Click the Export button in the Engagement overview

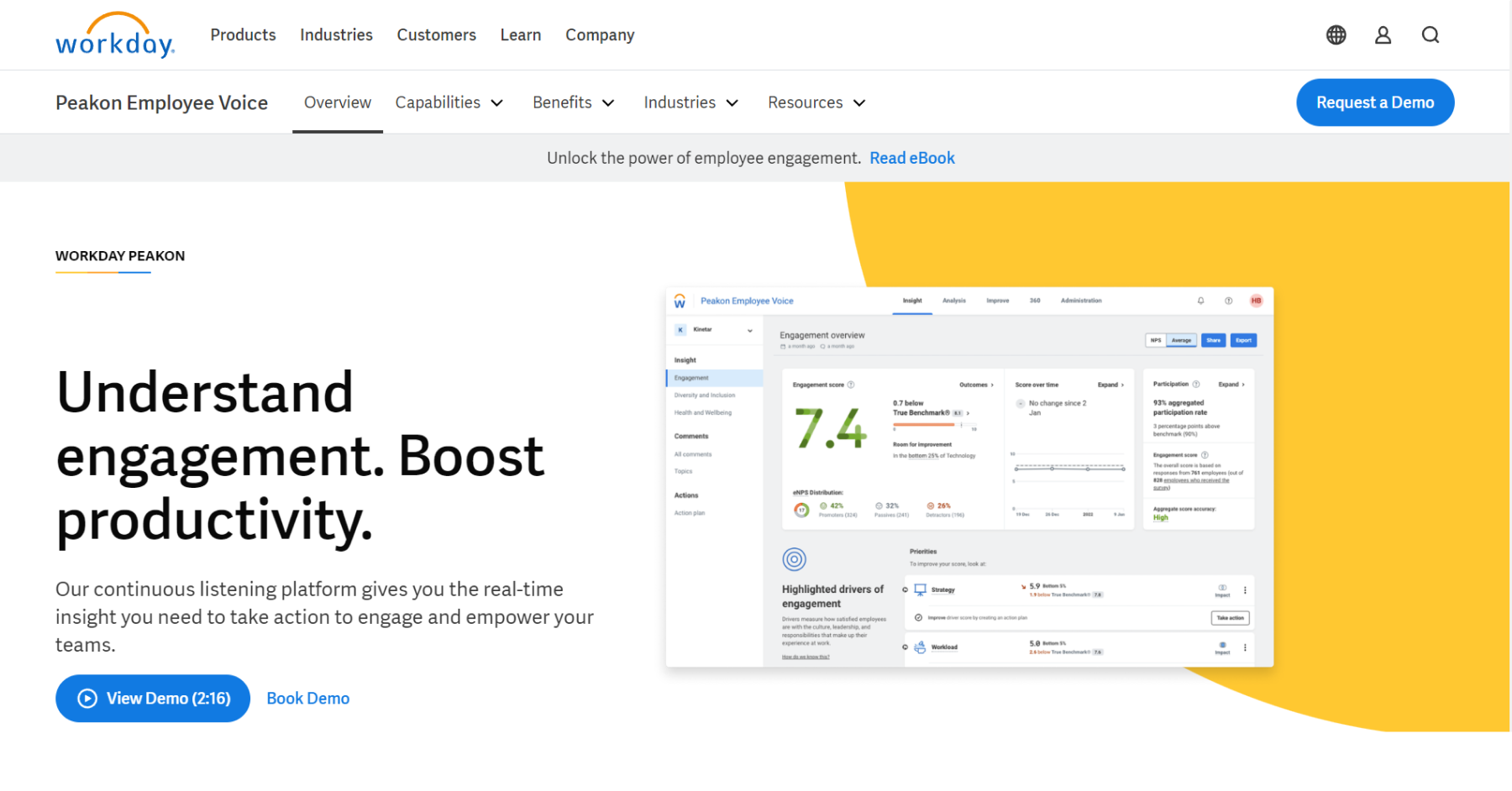tap(1243, 340)
